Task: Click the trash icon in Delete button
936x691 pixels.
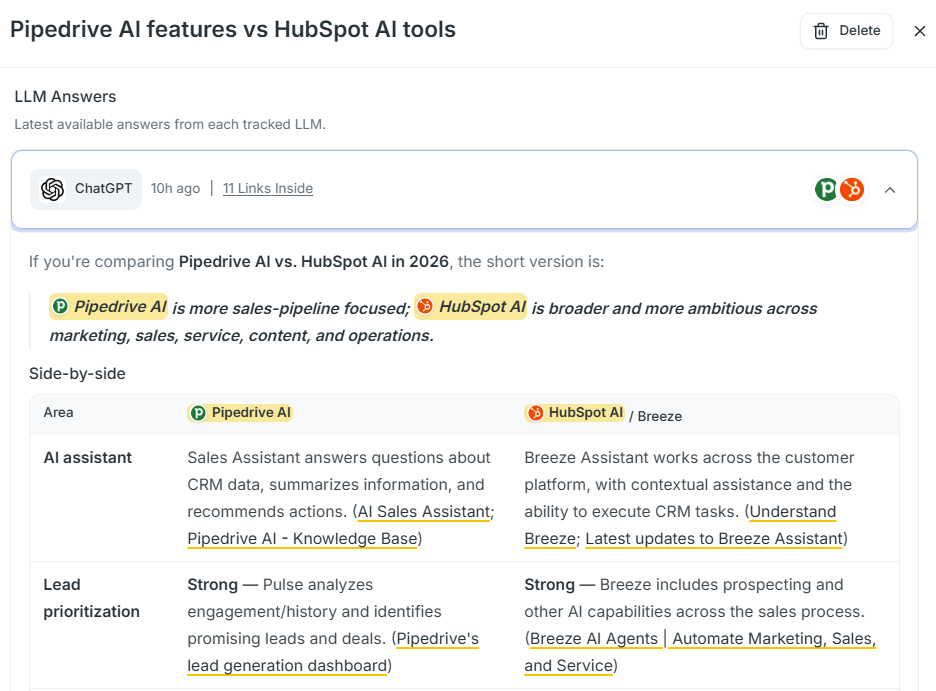Action: (821, 31)
